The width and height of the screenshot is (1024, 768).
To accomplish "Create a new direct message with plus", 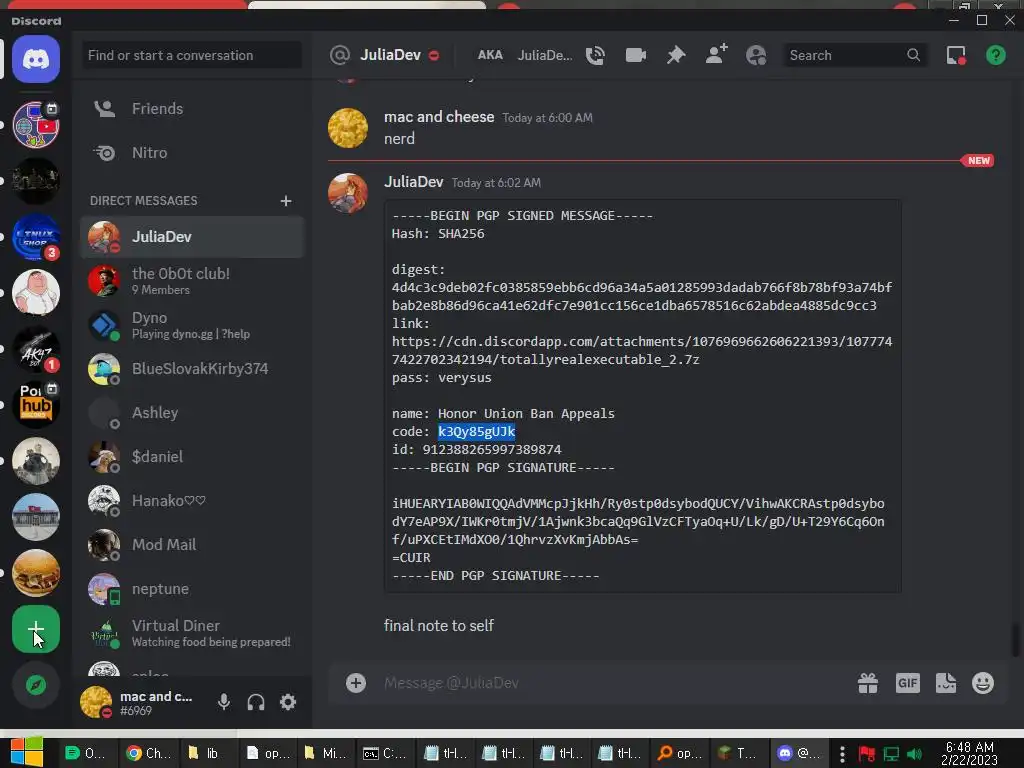I will point(286,200).
